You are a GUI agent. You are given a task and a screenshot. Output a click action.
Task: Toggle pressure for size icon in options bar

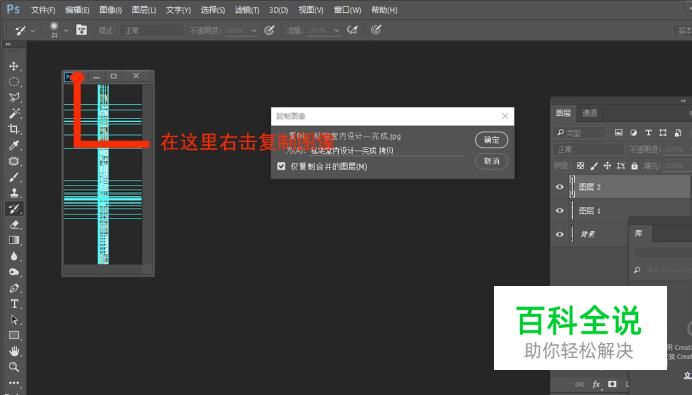coord(376,30)
